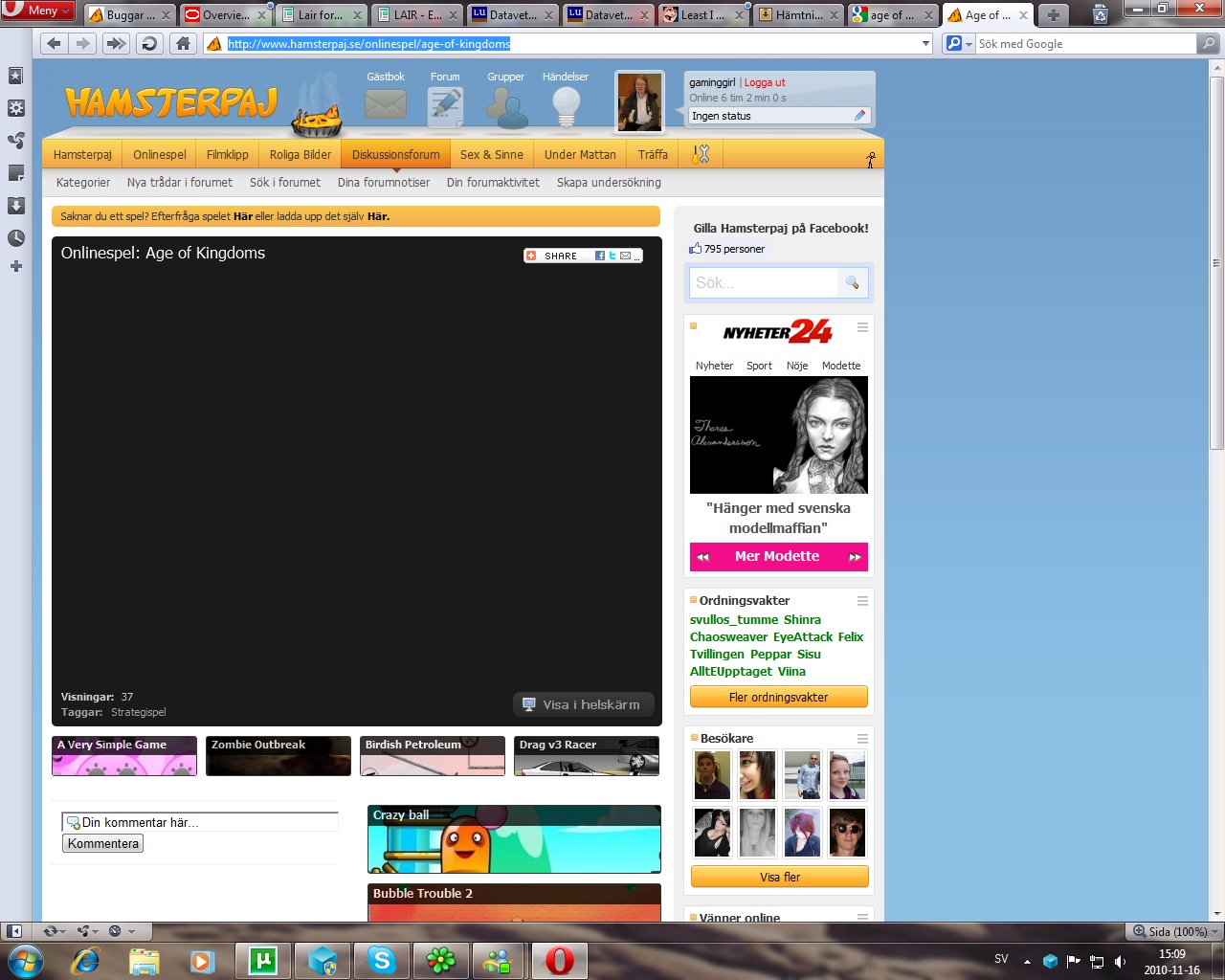1225x980 pixels.
Task: Click the tools icon in orange menu
Action: (701, 154)
